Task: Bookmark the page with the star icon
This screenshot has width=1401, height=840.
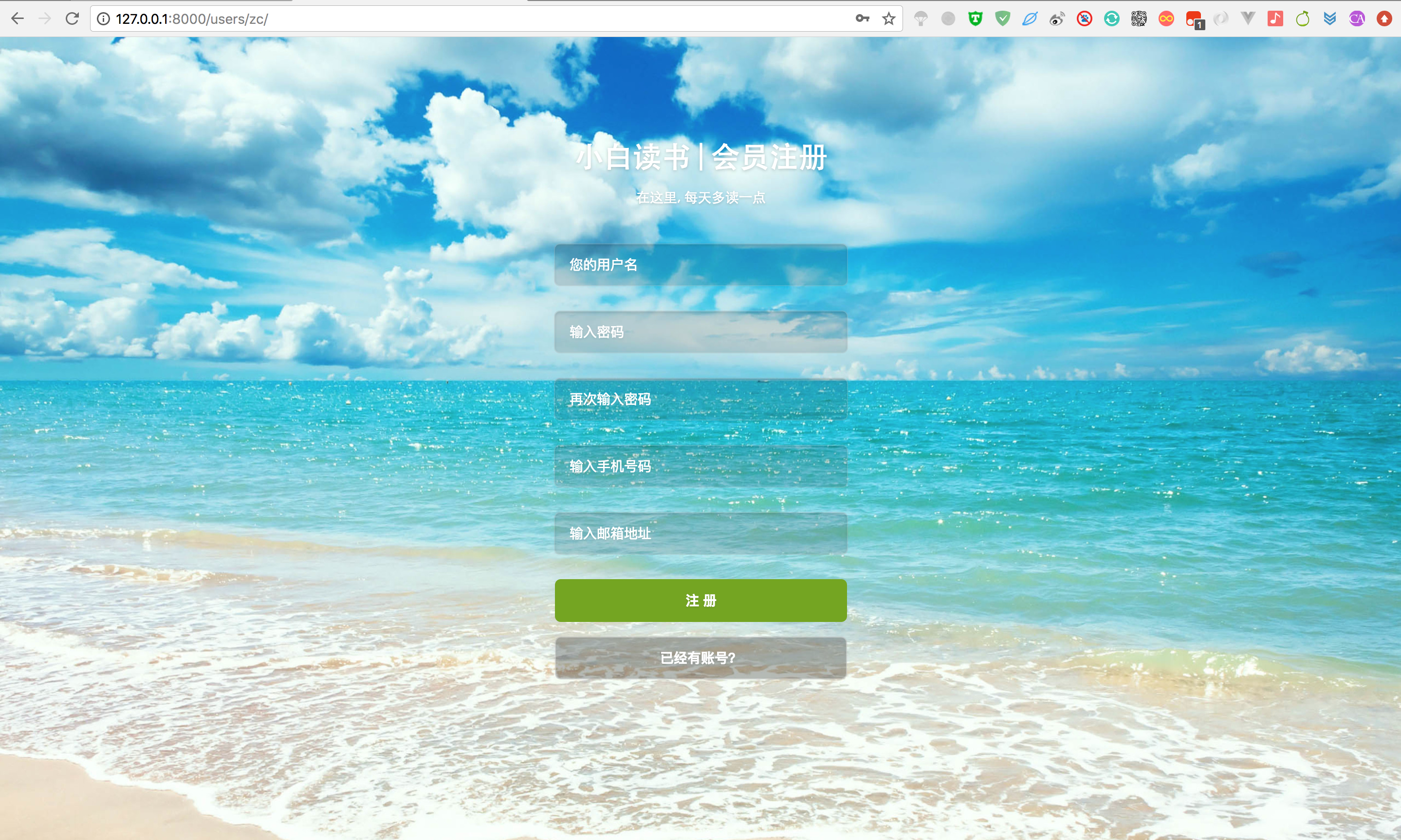Action: coord(889,18)
